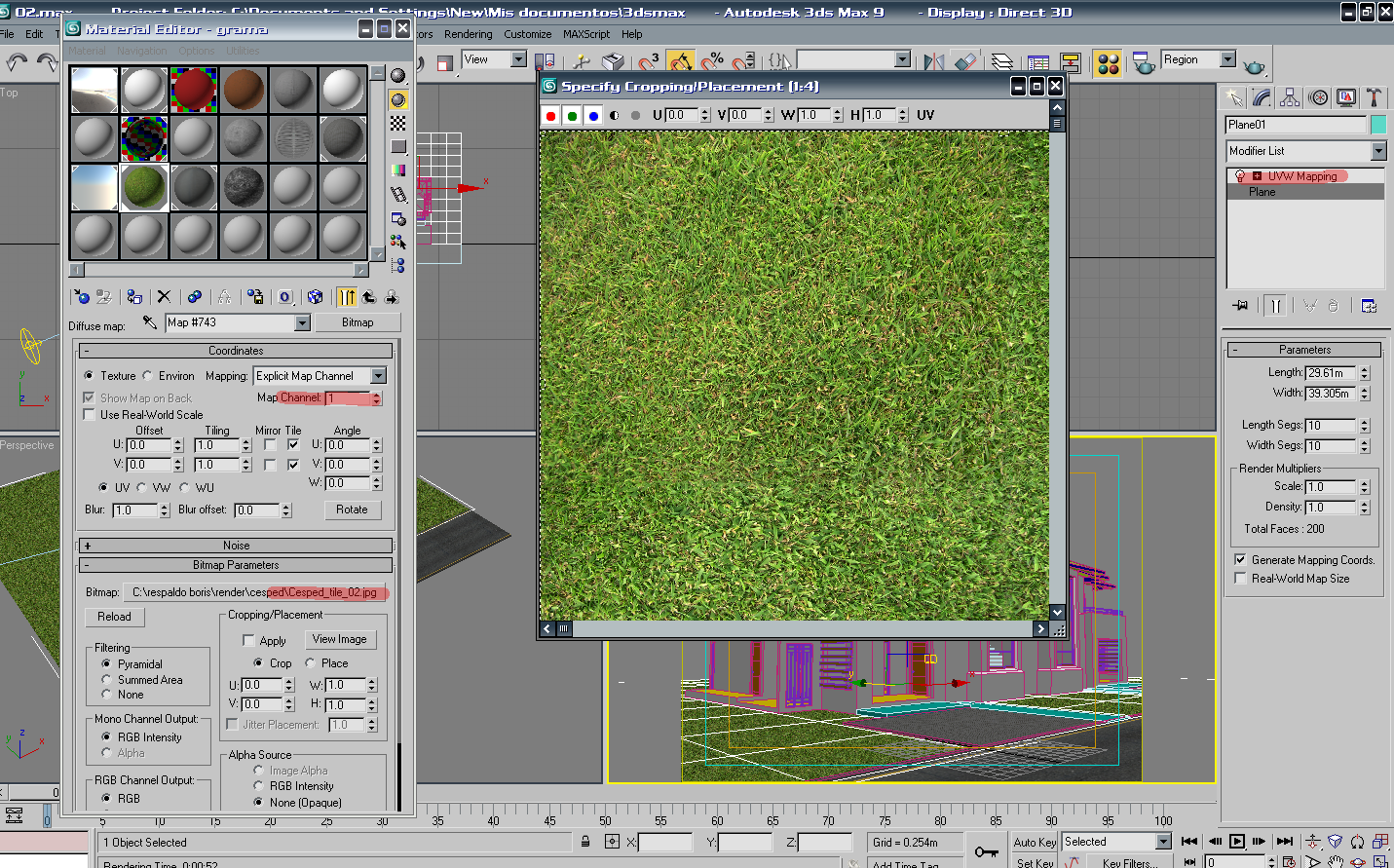Enable the Apply cropping checkbox
This screenshot has height=868, width=1394.
pyautogui.click(x=248, y=641)
